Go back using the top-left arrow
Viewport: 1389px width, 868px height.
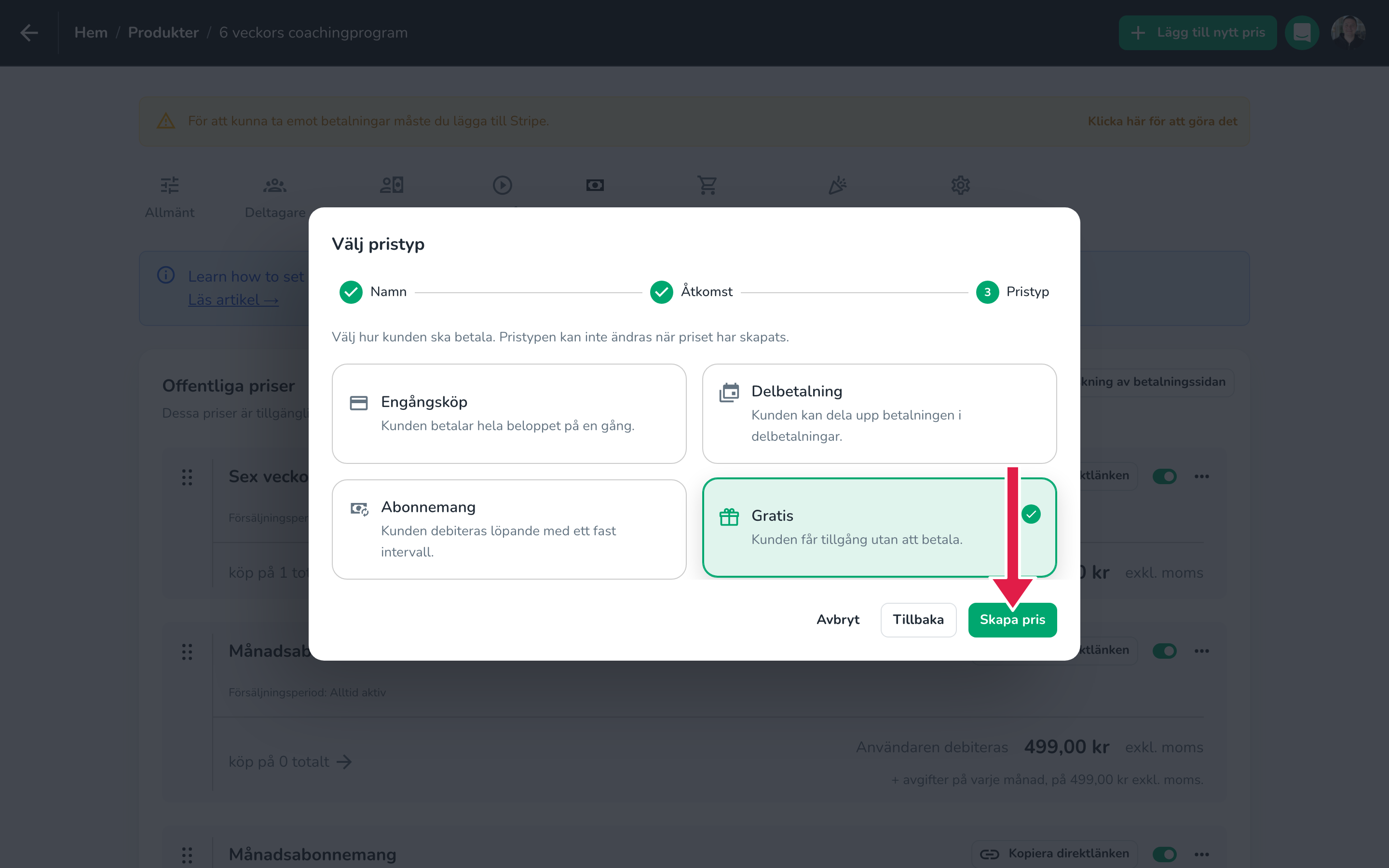[29, 33]
